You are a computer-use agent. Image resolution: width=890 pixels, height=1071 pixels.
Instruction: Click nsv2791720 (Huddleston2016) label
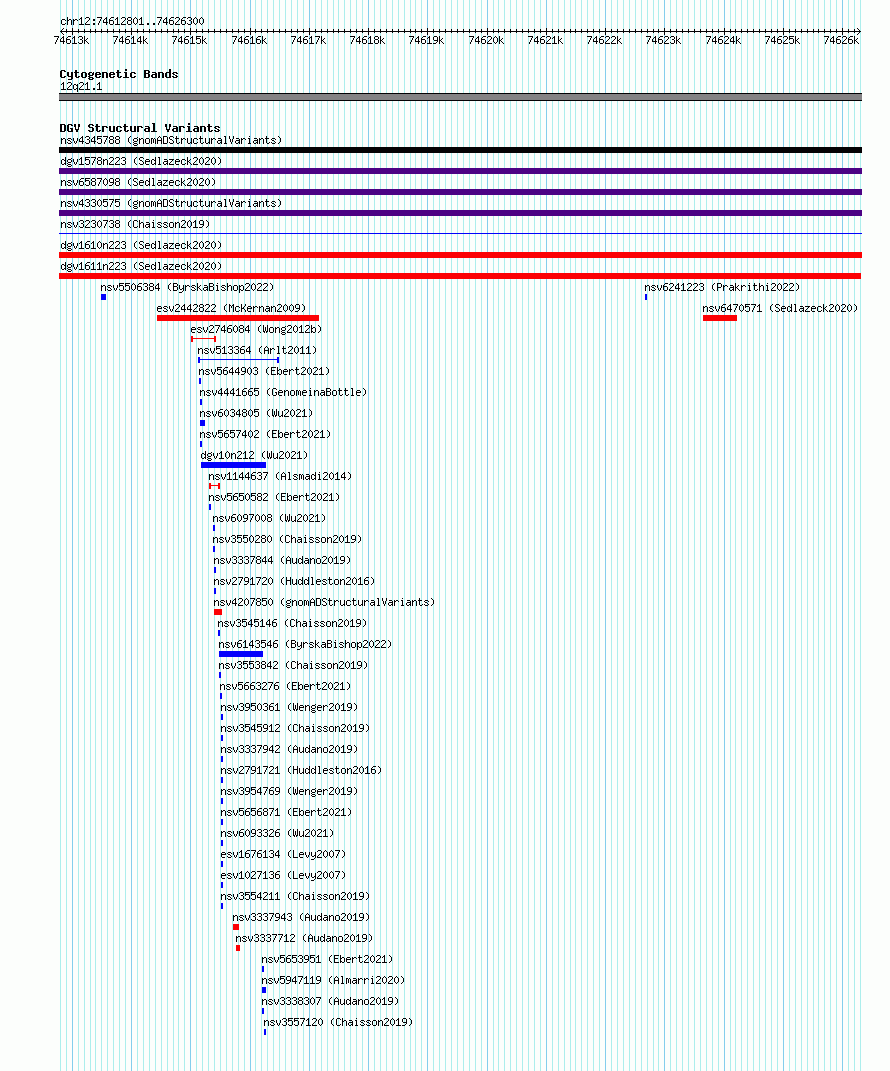pyautogui.click(x=294, y=581)
